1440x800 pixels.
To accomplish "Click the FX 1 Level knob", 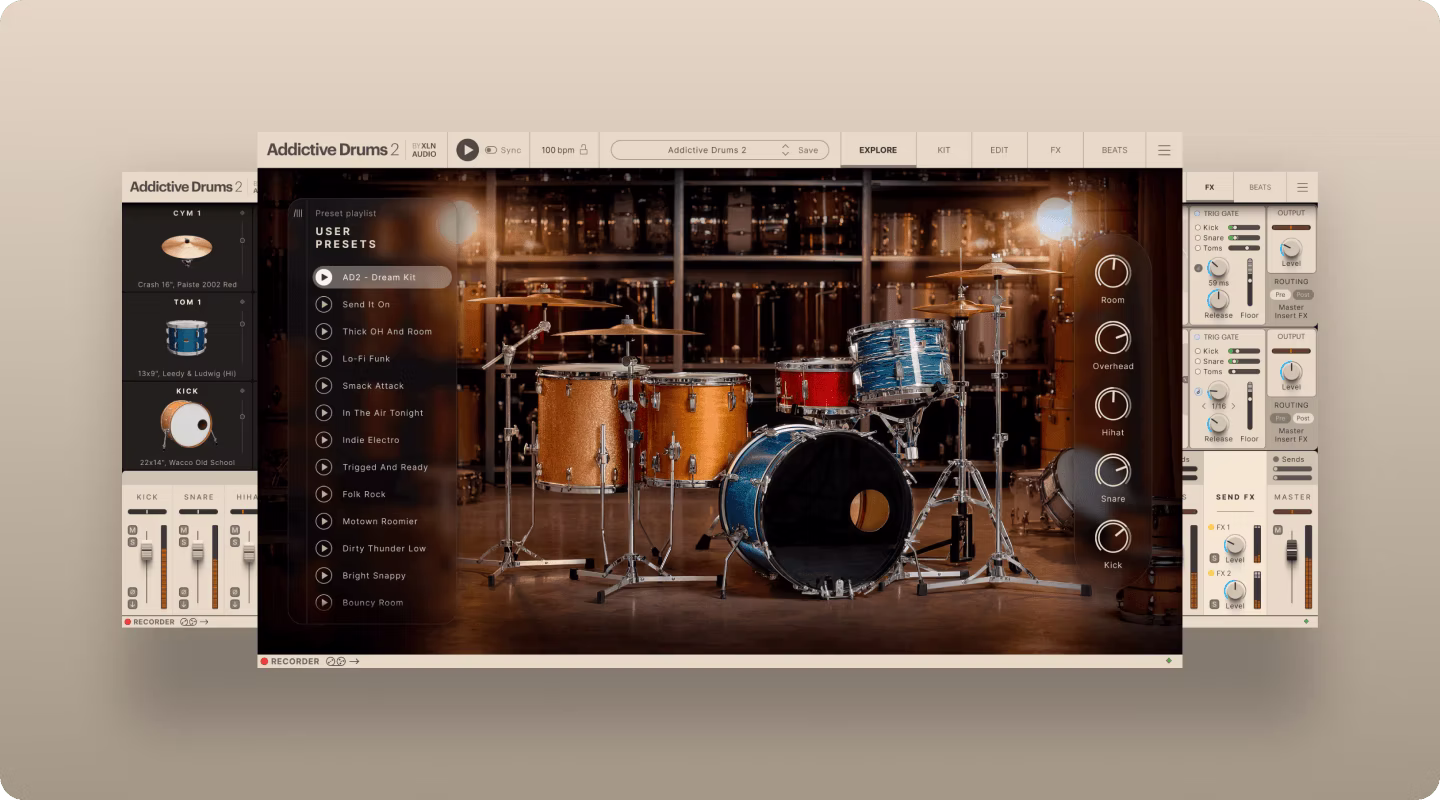I will (x=1236, y=544).
